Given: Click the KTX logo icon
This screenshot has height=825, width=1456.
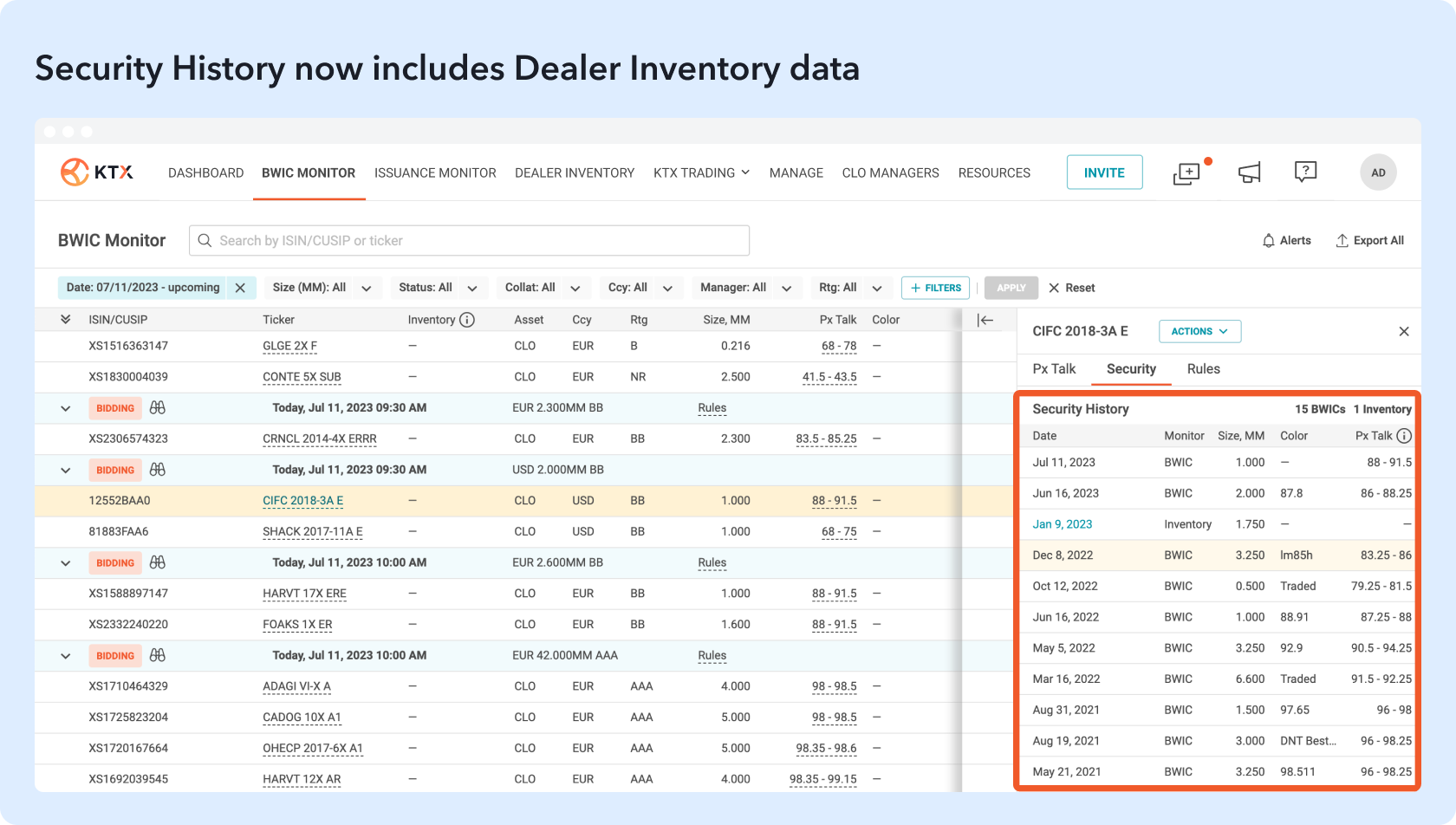Looking at the screenshot, I should [x=75, y=172].
